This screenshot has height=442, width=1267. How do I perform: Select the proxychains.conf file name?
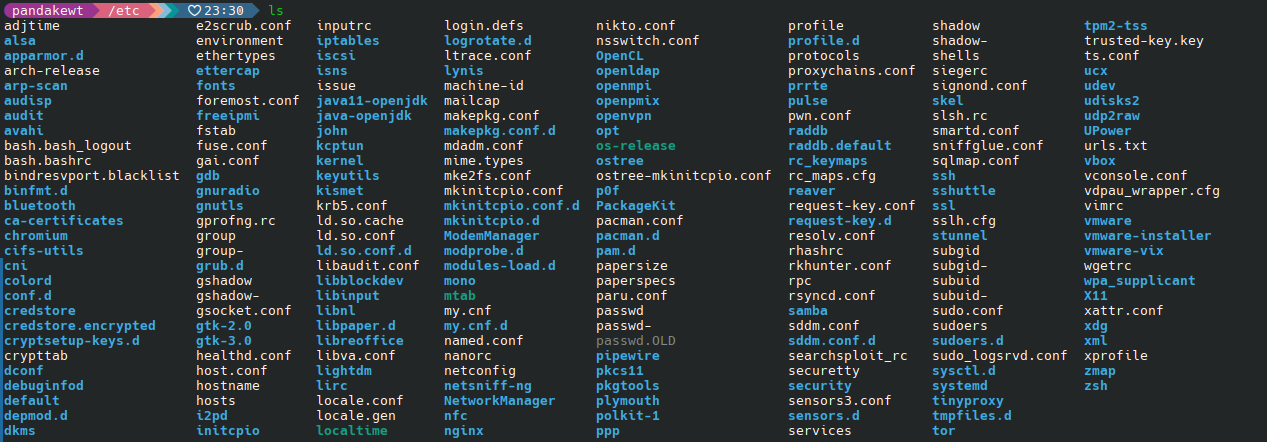851,71
